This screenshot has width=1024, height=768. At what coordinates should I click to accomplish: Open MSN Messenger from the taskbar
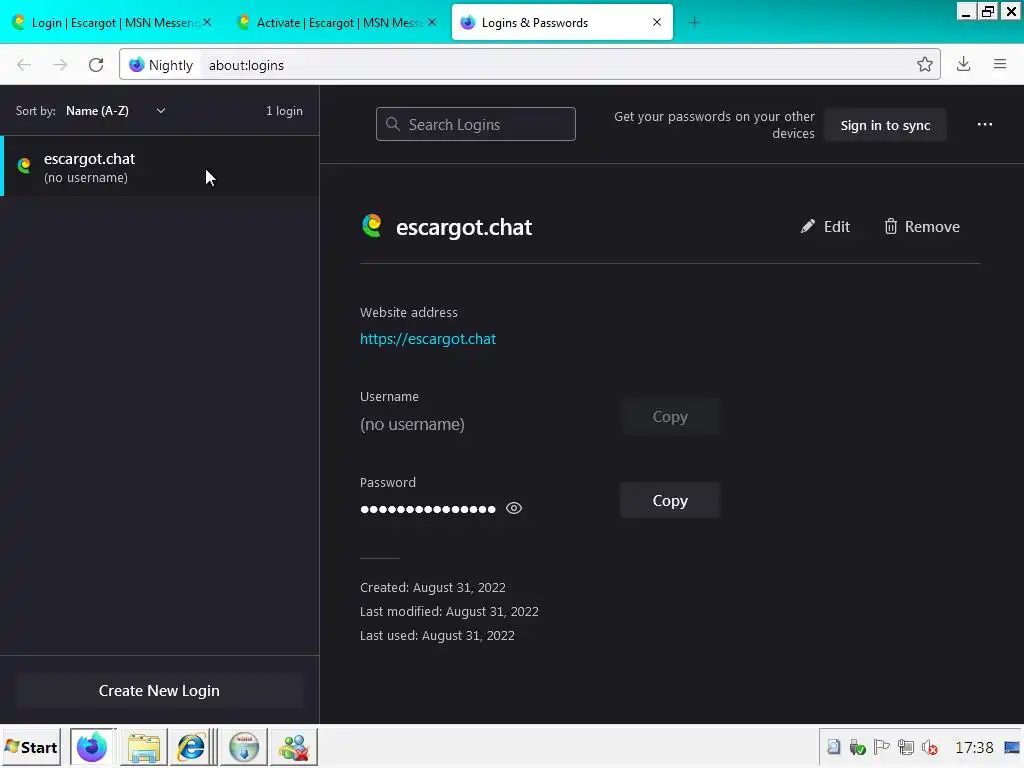pyautogui.click(x=294, y=747)
